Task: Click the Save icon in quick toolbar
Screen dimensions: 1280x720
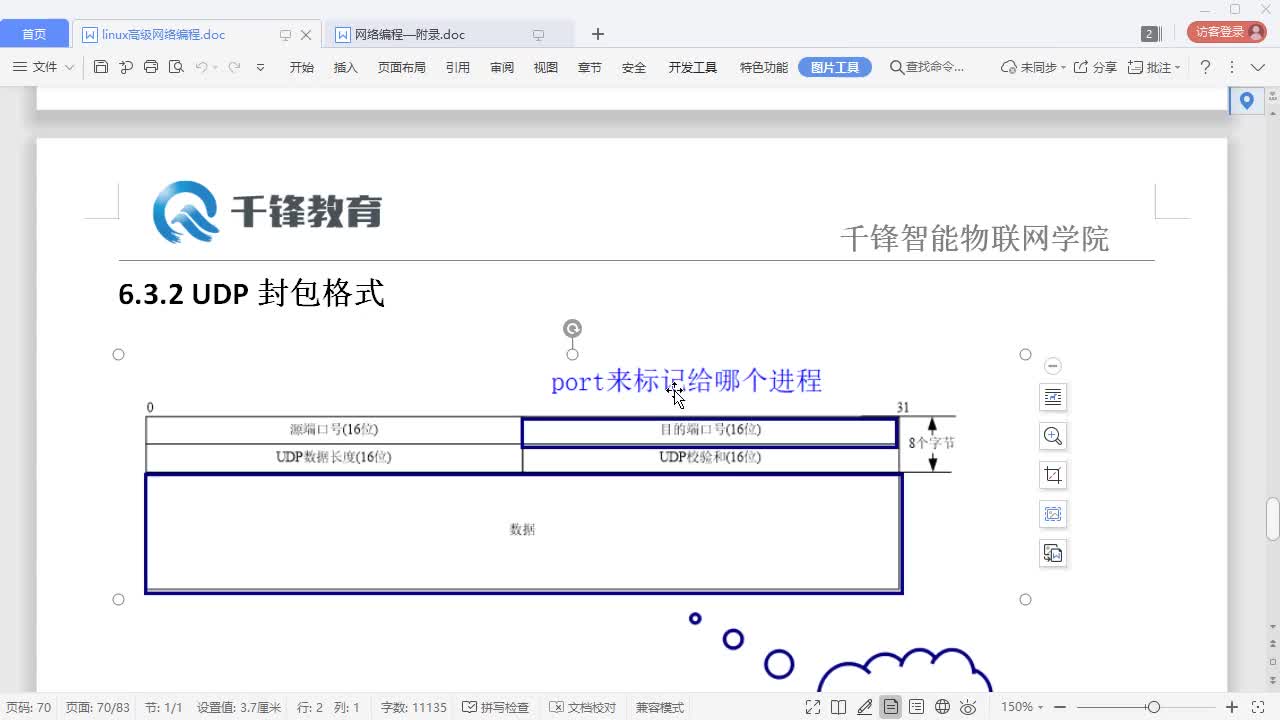Action: click(x=100, y=67)
